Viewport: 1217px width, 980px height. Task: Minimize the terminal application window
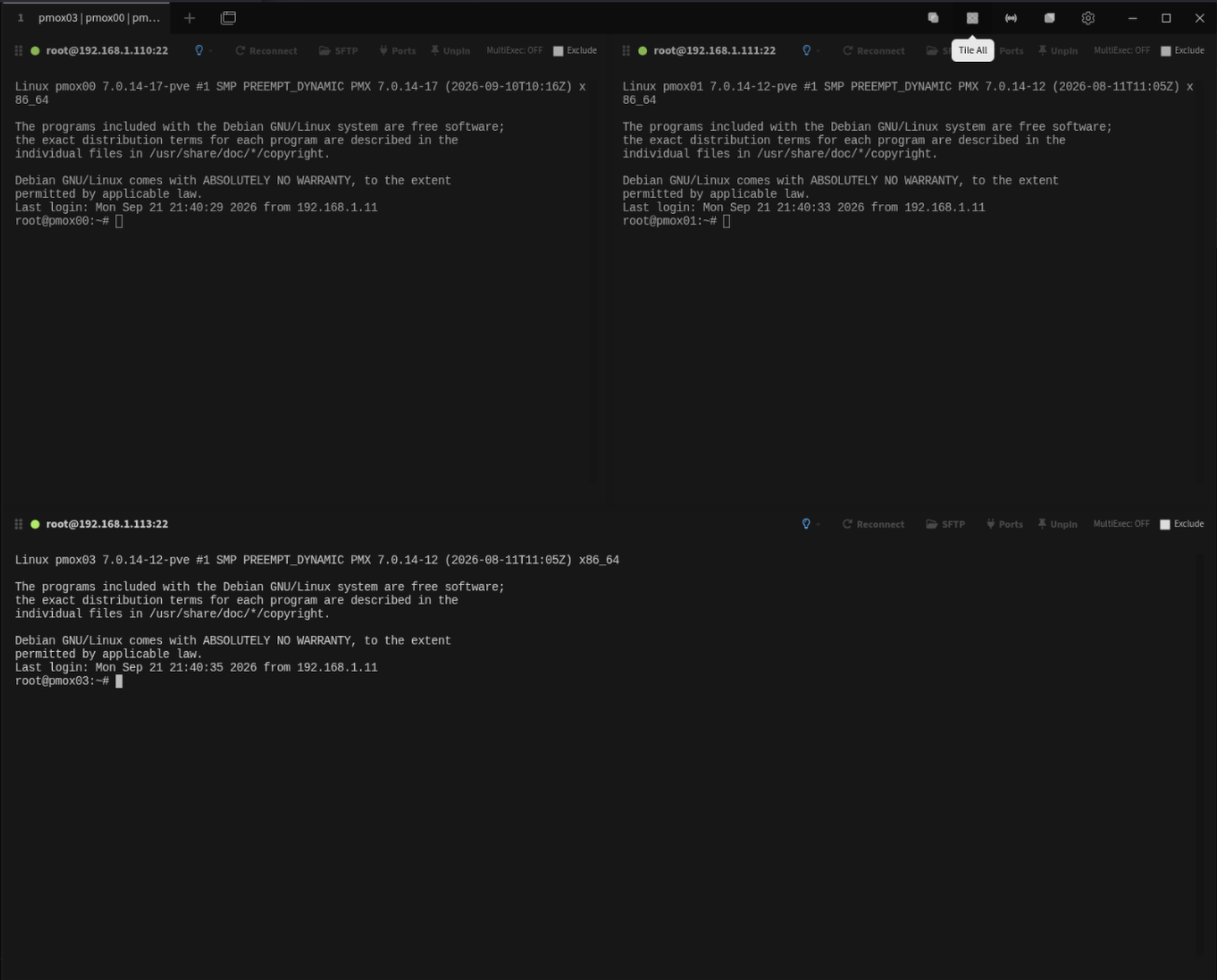click(x=1132, y=18)
